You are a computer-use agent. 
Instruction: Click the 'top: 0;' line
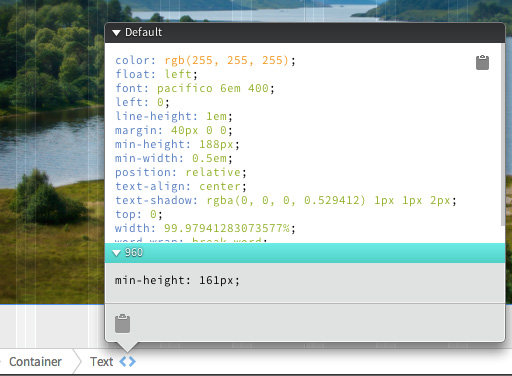[x=139, y=214]
